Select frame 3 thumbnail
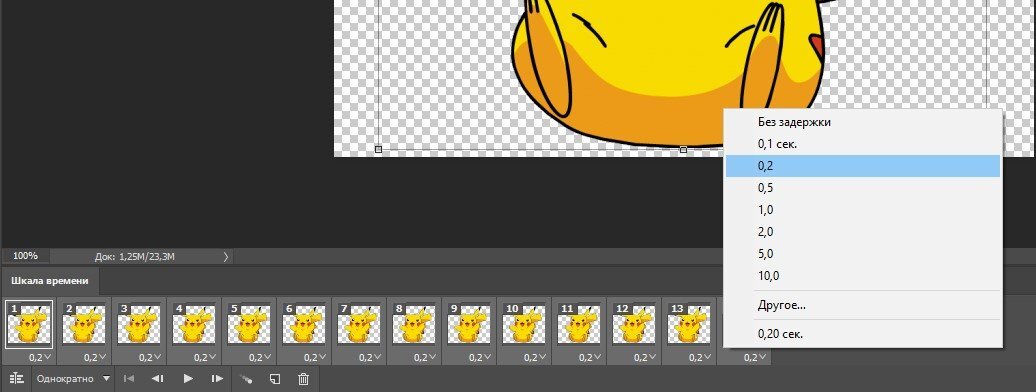1036x392 pixels. pos(139,324)
